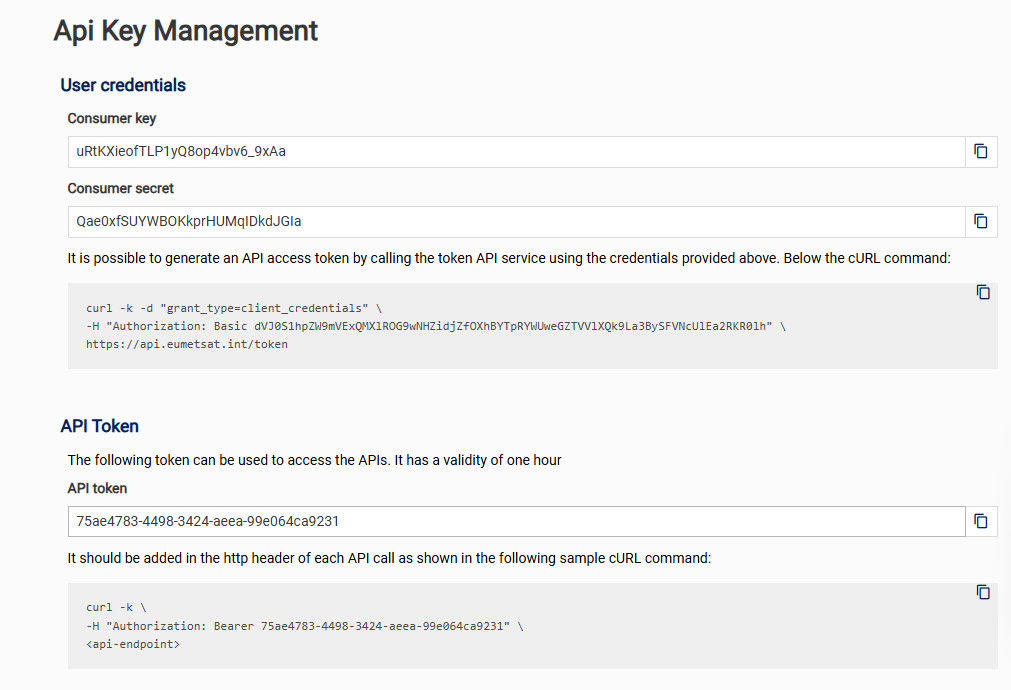Click inside the Consumer key field
The image size is (1011, 690).
click(515, 151)
